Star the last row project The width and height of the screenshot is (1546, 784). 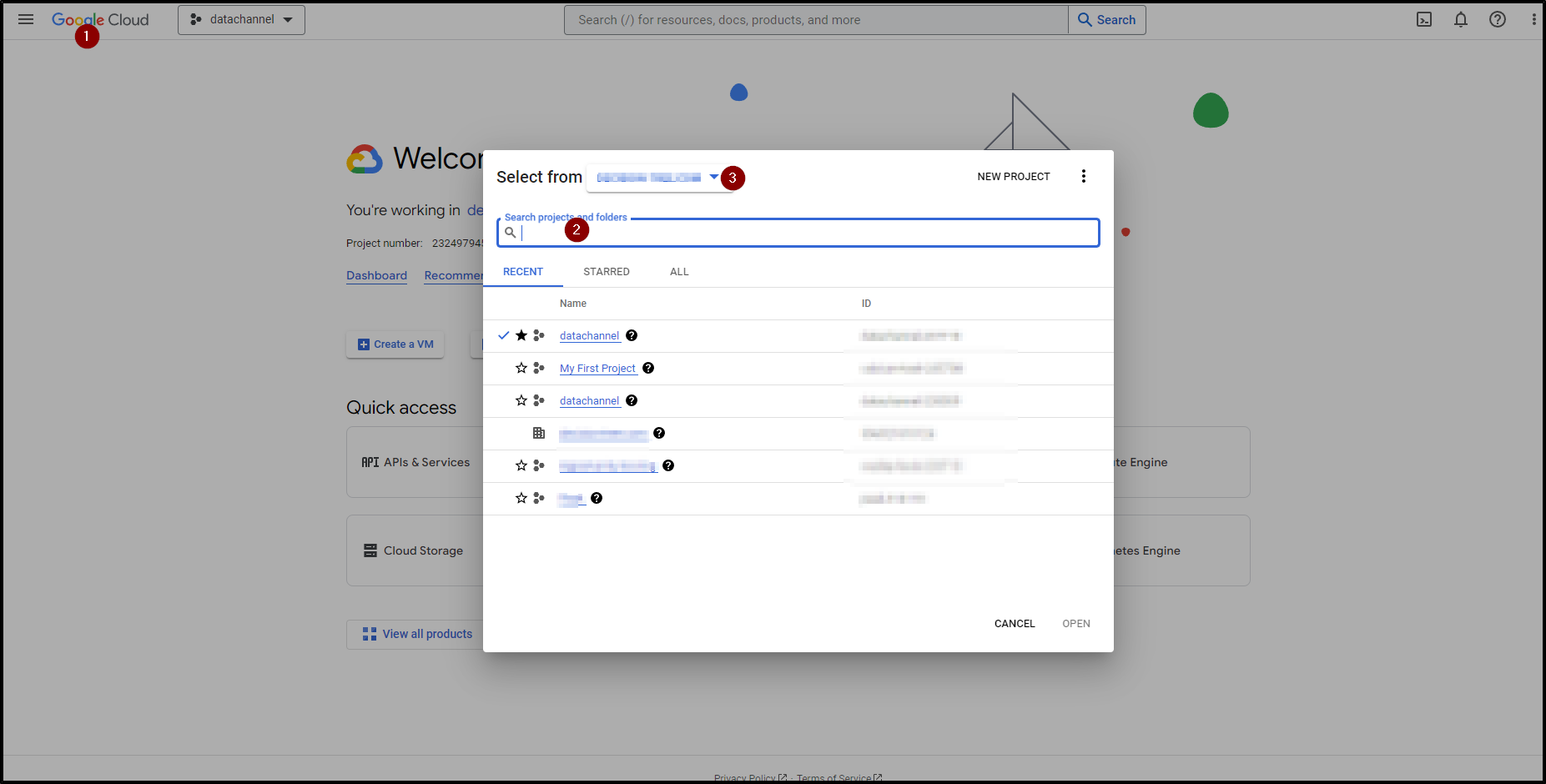521,498
